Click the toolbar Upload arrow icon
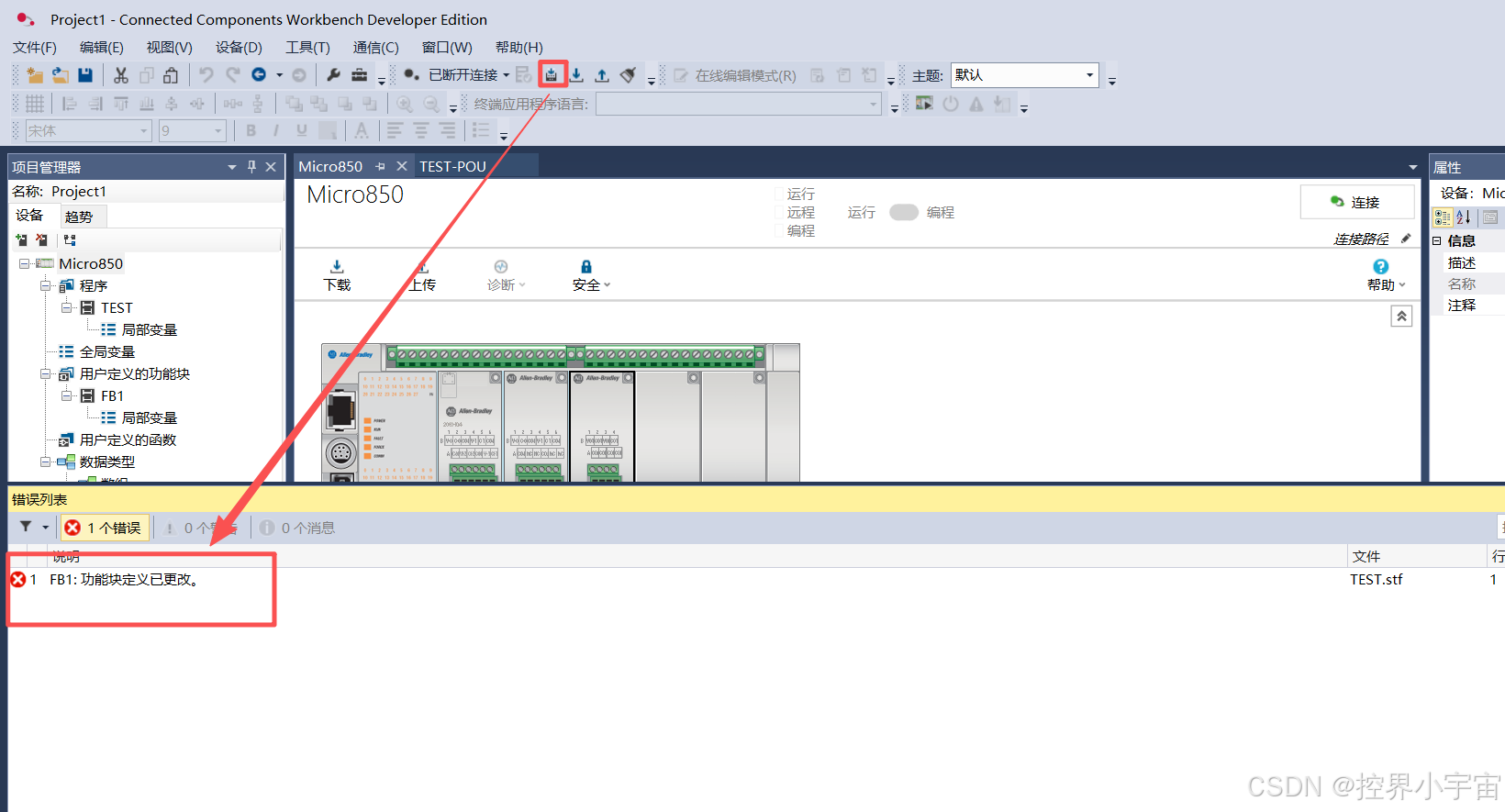The height and width of the screenshot is (812, 1505). click(x=602, y=75)
